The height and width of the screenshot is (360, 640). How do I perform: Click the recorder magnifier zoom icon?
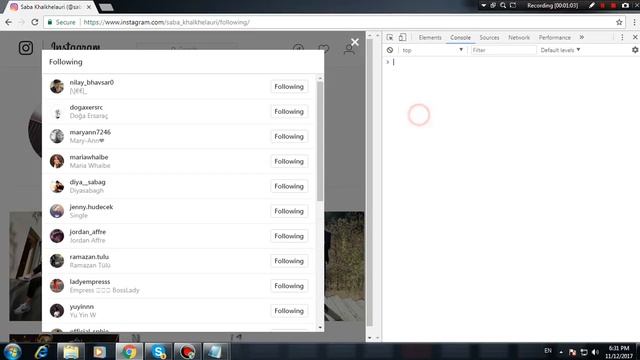(x=503, y=5)
